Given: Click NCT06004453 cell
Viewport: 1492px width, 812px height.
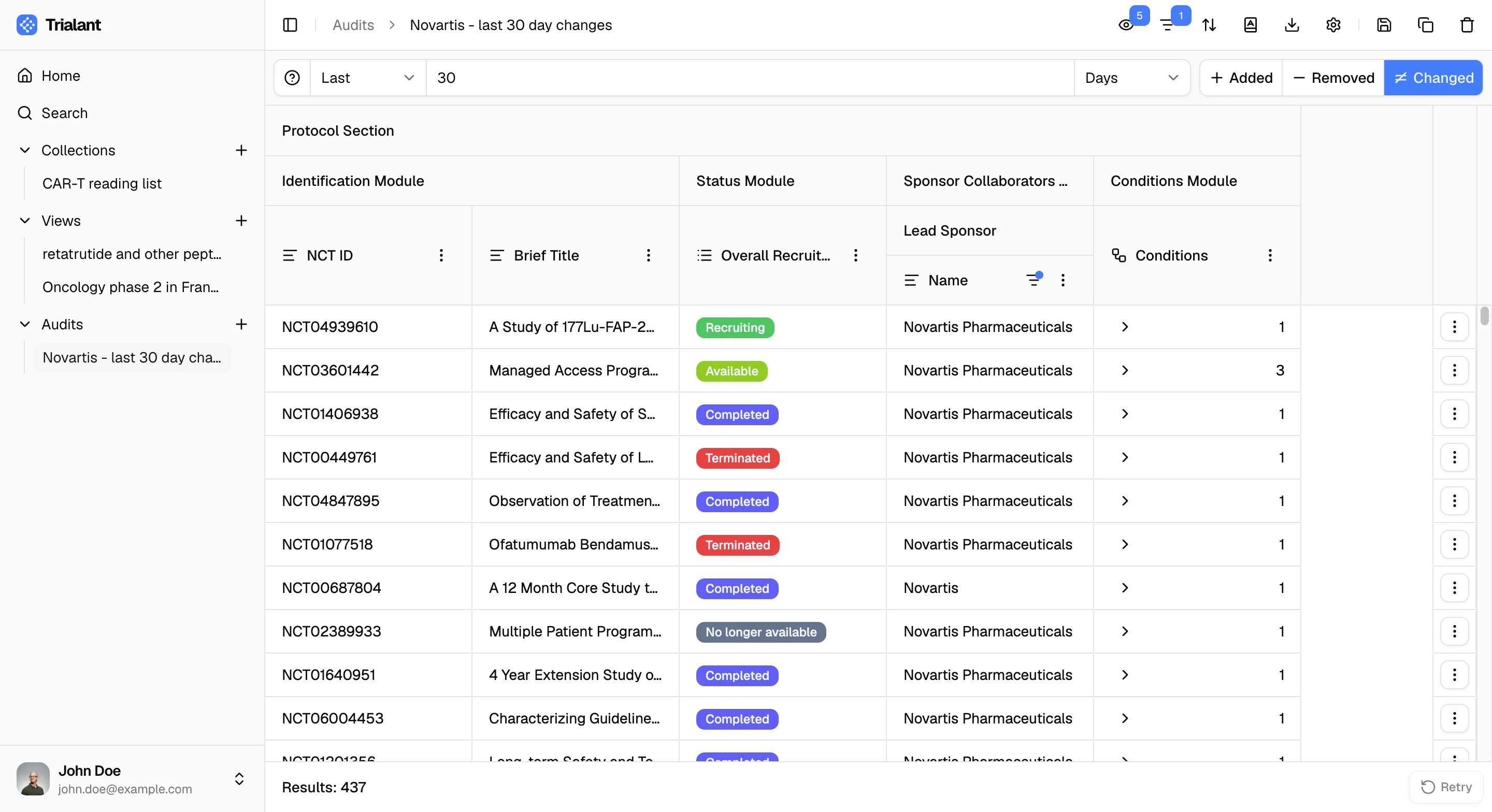Looking at the screenshot, I should tap(368, 718).
